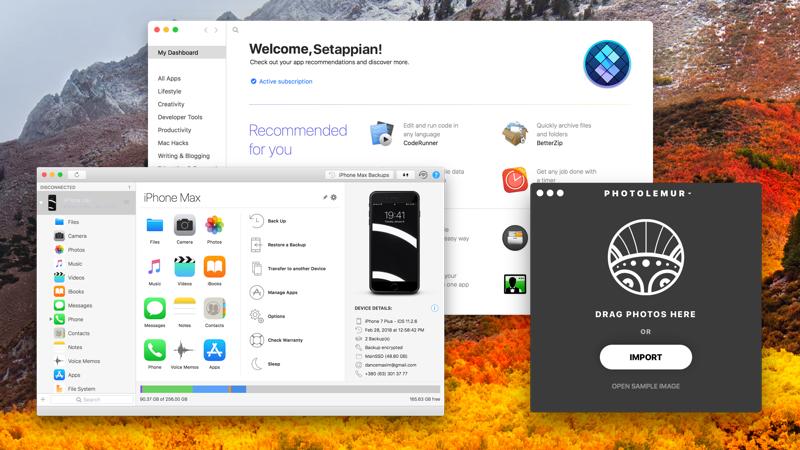Click the Open Sample Image link
800x450 pixels.
point(645,386)
